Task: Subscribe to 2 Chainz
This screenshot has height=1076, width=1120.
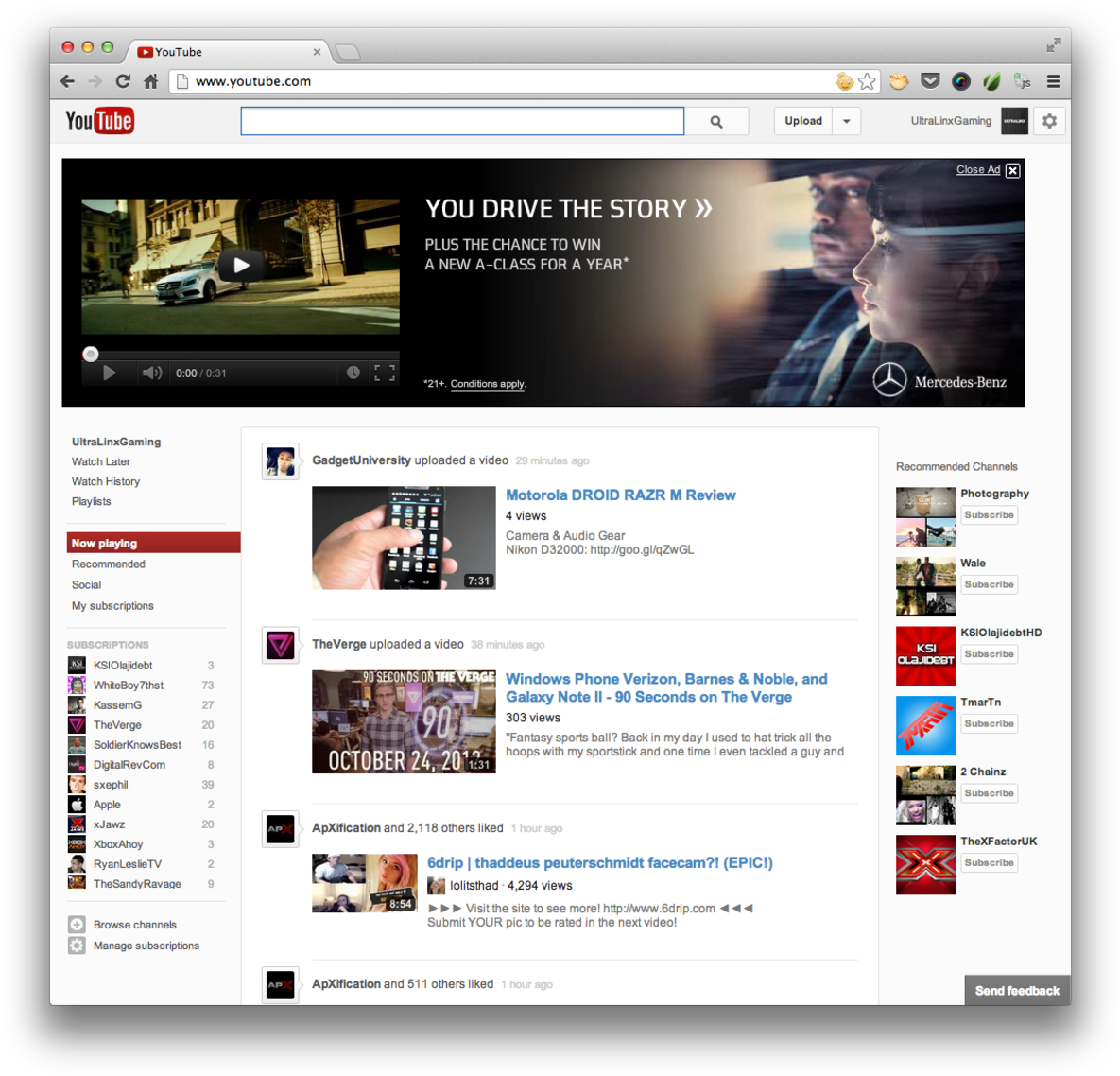Action: pyautogui.click(x=989, y=793)
